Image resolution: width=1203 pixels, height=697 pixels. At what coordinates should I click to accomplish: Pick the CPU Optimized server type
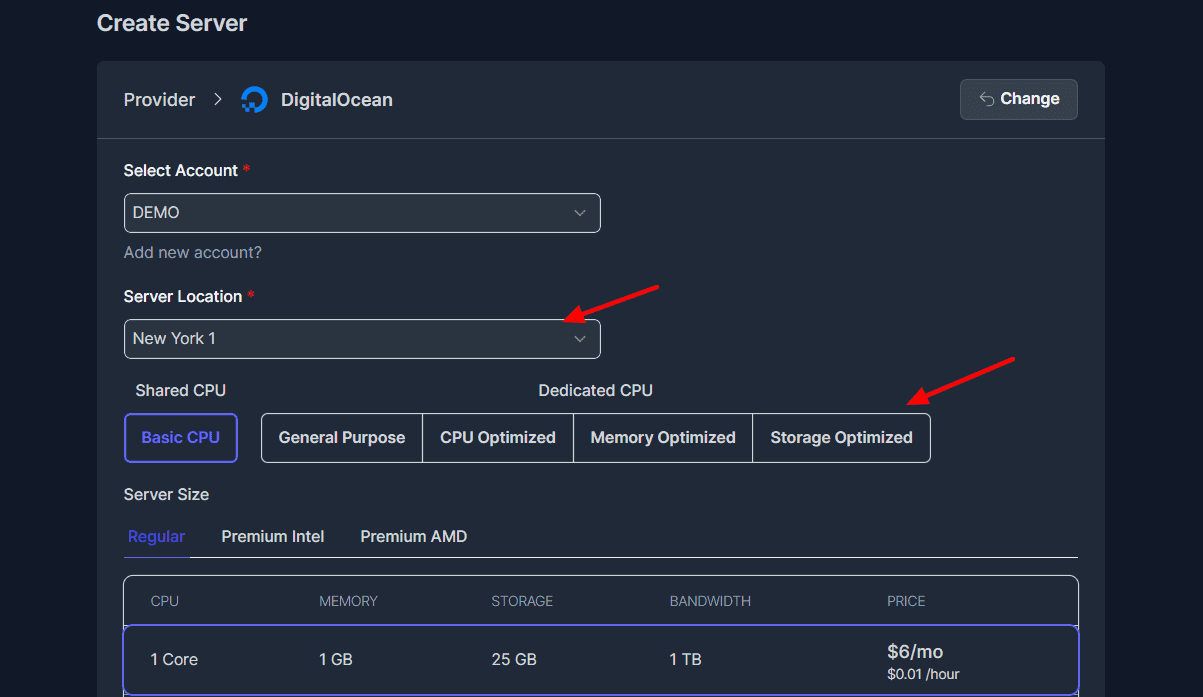point(498,438)
